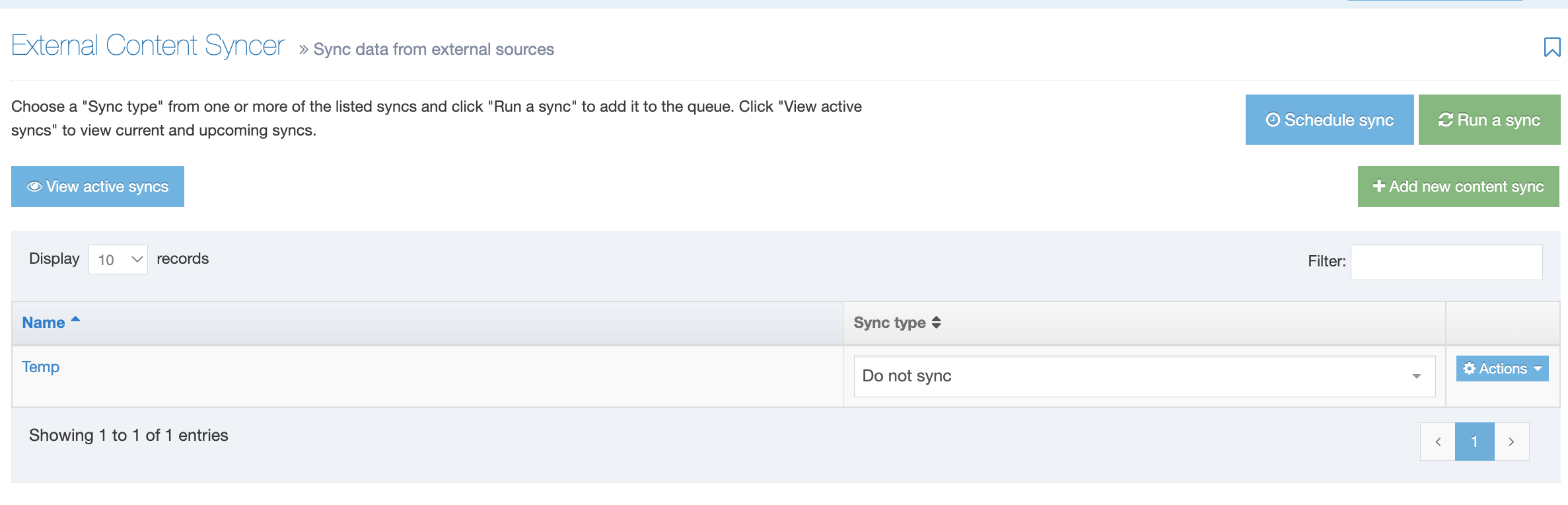Open the Display records count dropdown
This screenshot has height=505, width=1568.
point(118,260)
